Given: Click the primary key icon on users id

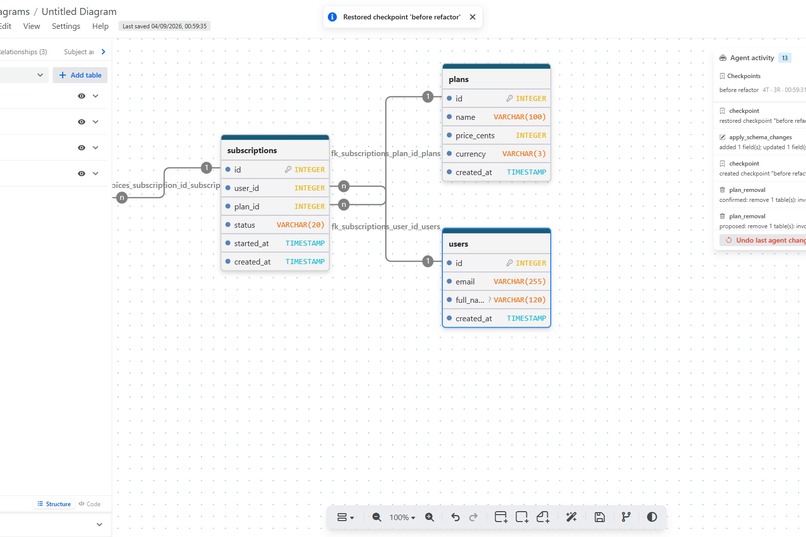Looking at the screenshot, I should (x=509, y=263).
